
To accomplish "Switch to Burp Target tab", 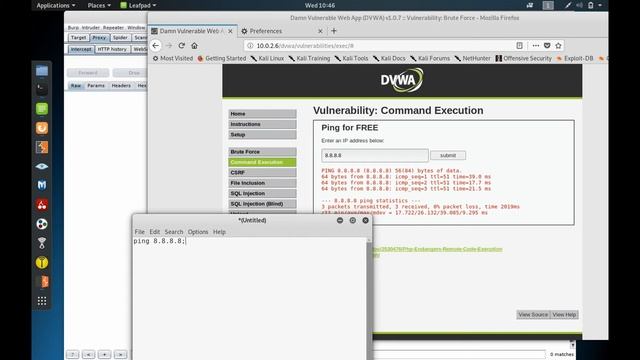I will coord(78,38).
